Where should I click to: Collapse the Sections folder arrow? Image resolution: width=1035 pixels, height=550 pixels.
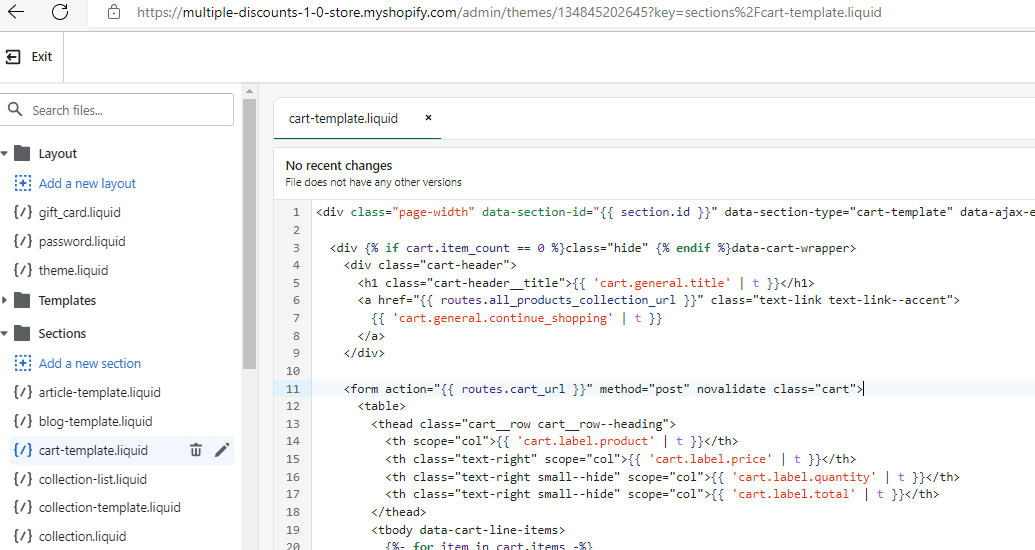tap(5, 334)
